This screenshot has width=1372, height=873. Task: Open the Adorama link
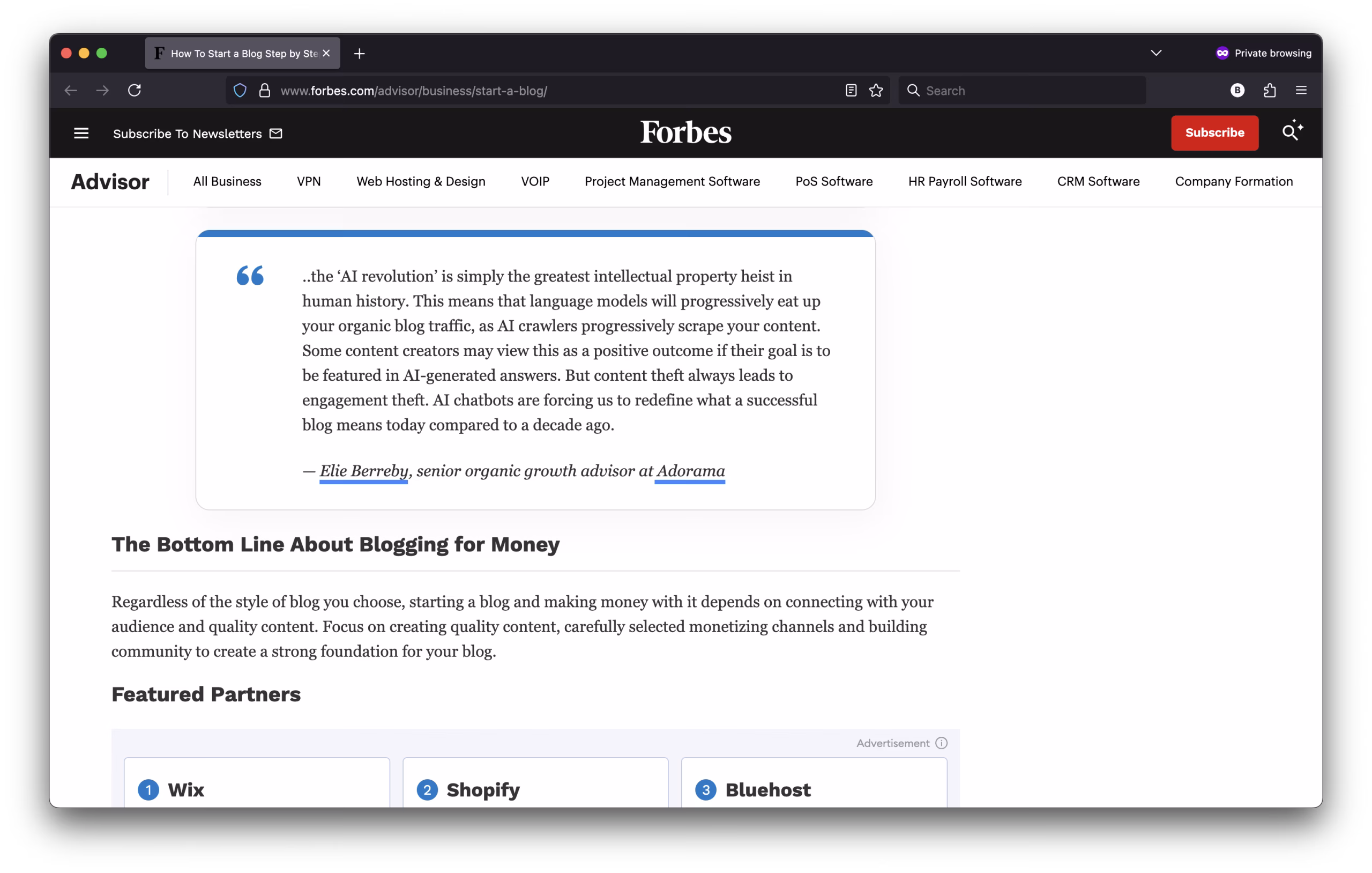click(690, 471)
